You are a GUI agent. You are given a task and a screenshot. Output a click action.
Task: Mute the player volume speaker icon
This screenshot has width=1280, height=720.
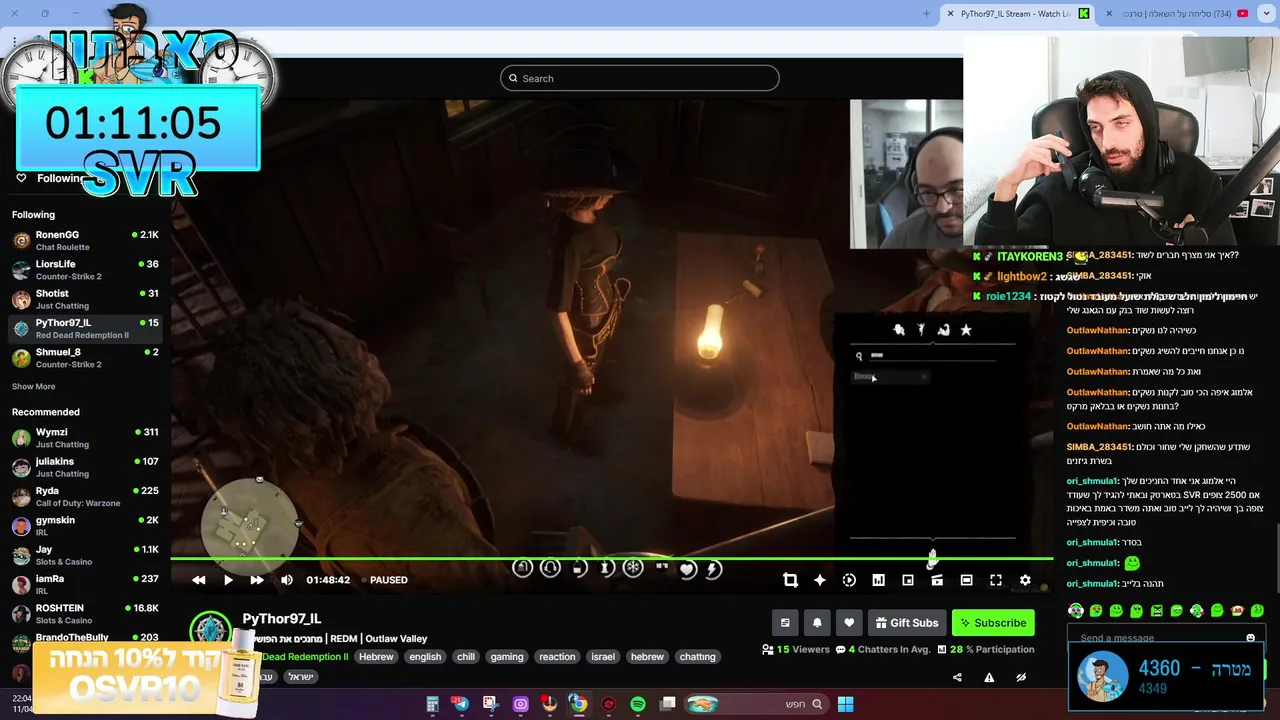(287, 580)
